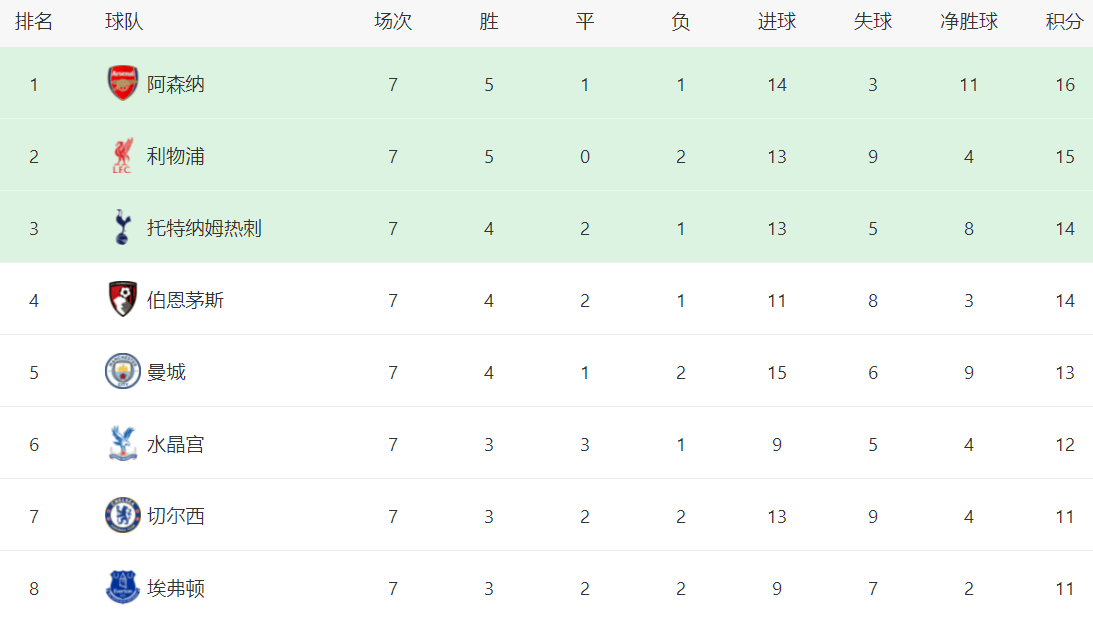Open the 水晶宫 team name link
Image resolution: width=1093 pixels, height=618 pixels.
pos(176,444)
